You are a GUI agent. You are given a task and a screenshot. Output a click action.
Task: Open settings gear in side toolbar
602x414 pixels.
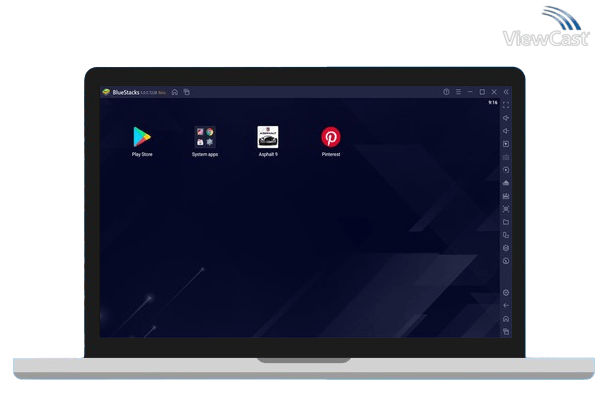click(506, 292)
